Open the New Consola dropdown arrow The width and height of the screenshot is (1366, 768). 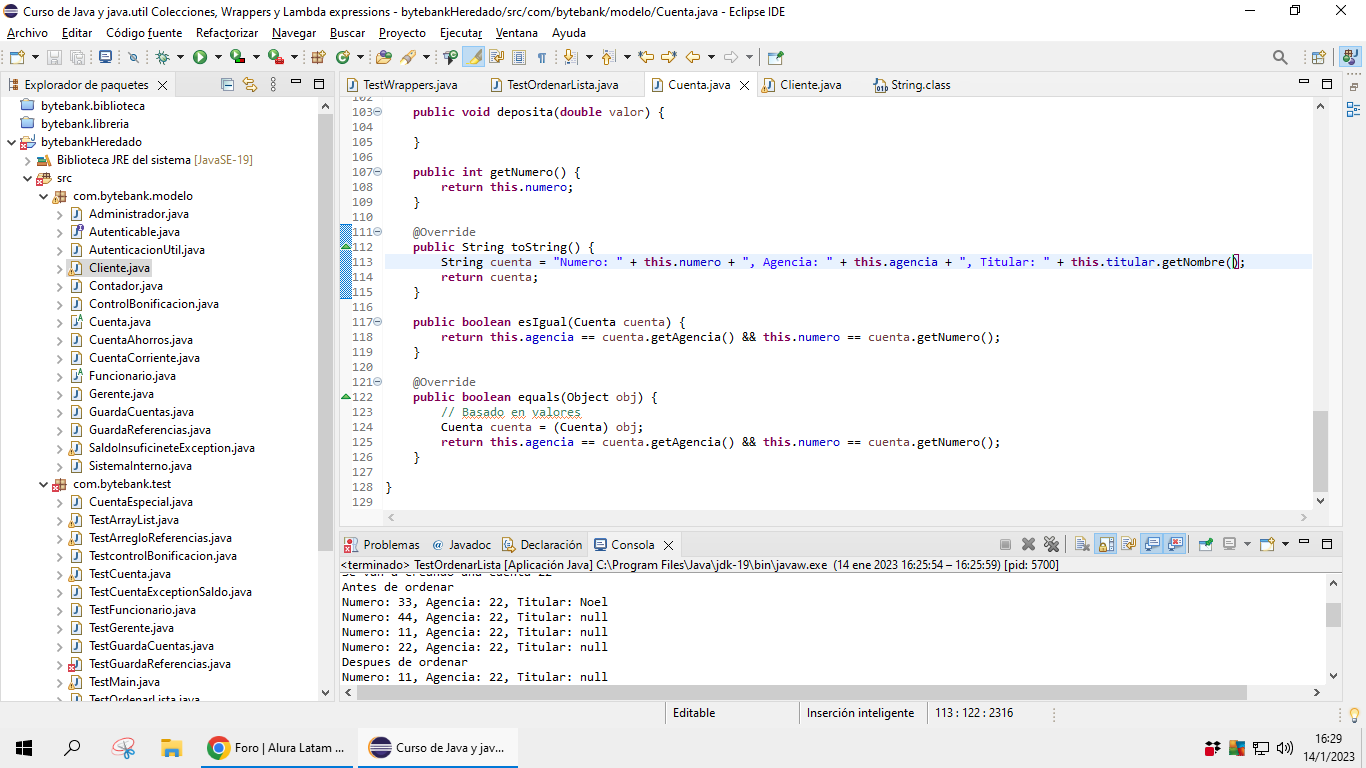pos(1285,545)
